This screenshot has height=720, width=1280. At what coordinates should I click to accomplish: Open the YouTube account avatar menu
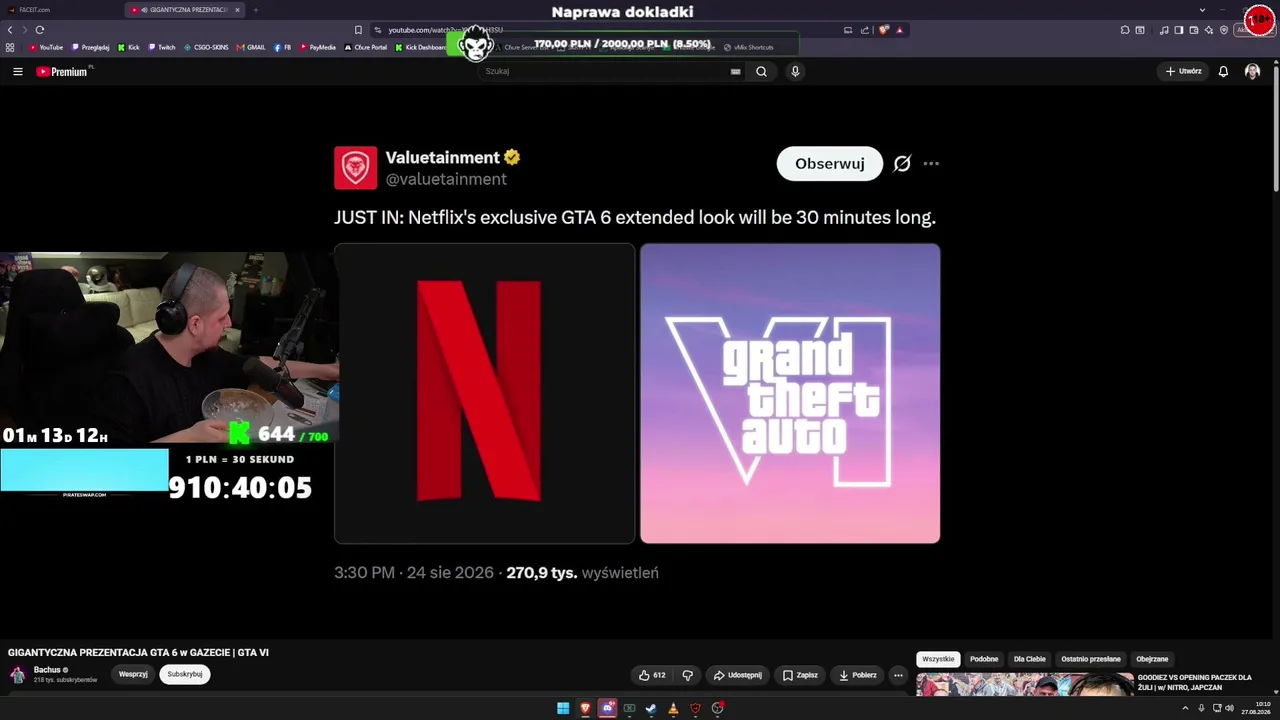(x=1252, y=71)
